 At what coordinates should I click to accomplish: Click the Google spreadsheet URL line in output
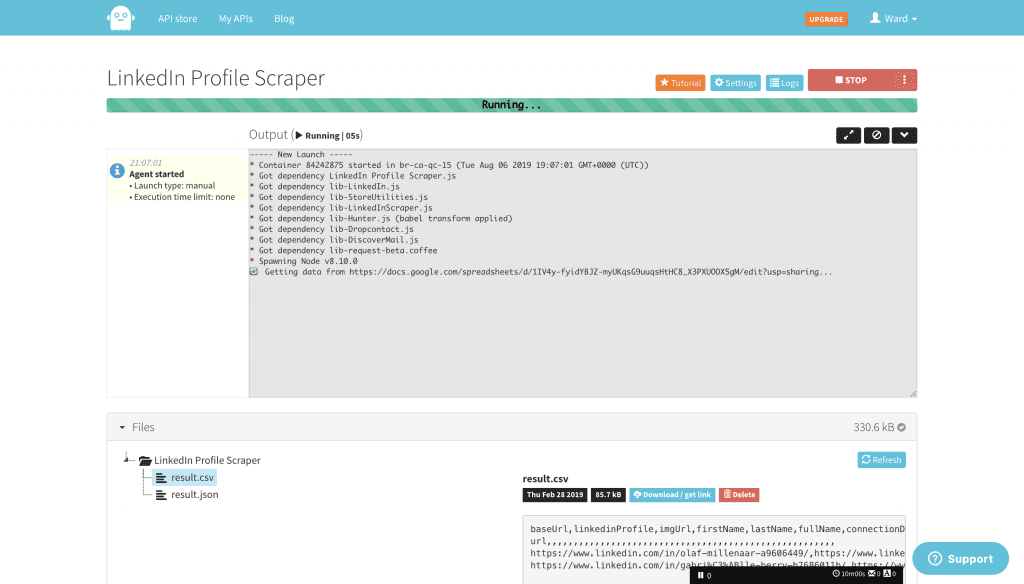point(542,272)
